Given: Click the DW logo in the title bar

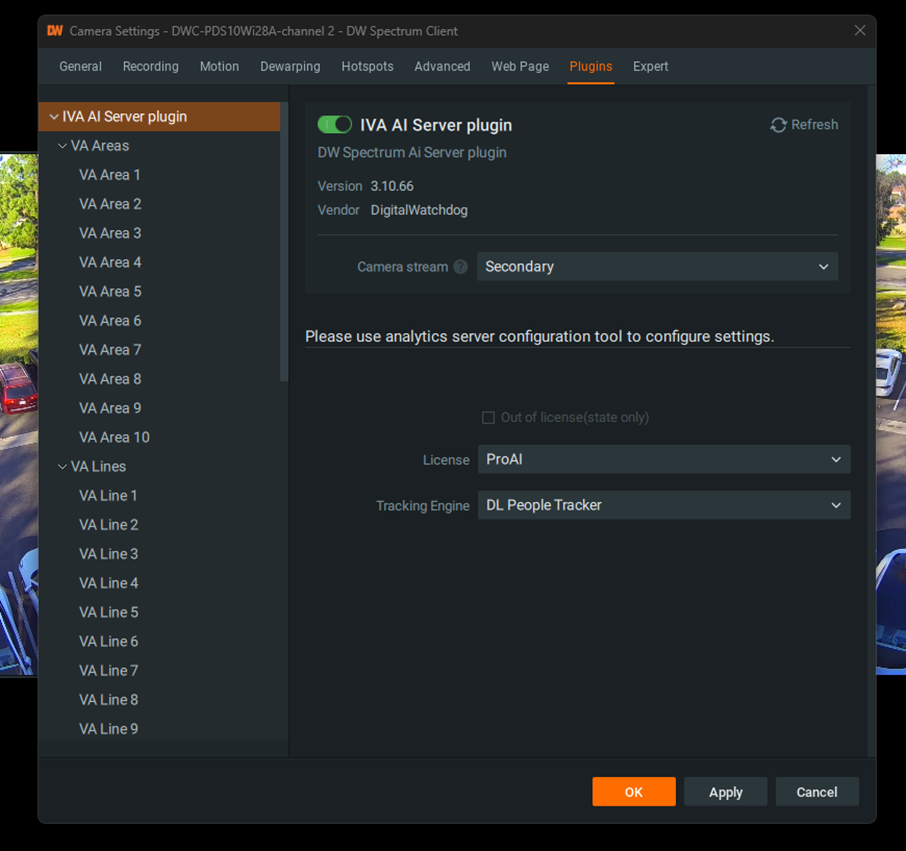Looking at the screenshot, I should click(54, 31).
